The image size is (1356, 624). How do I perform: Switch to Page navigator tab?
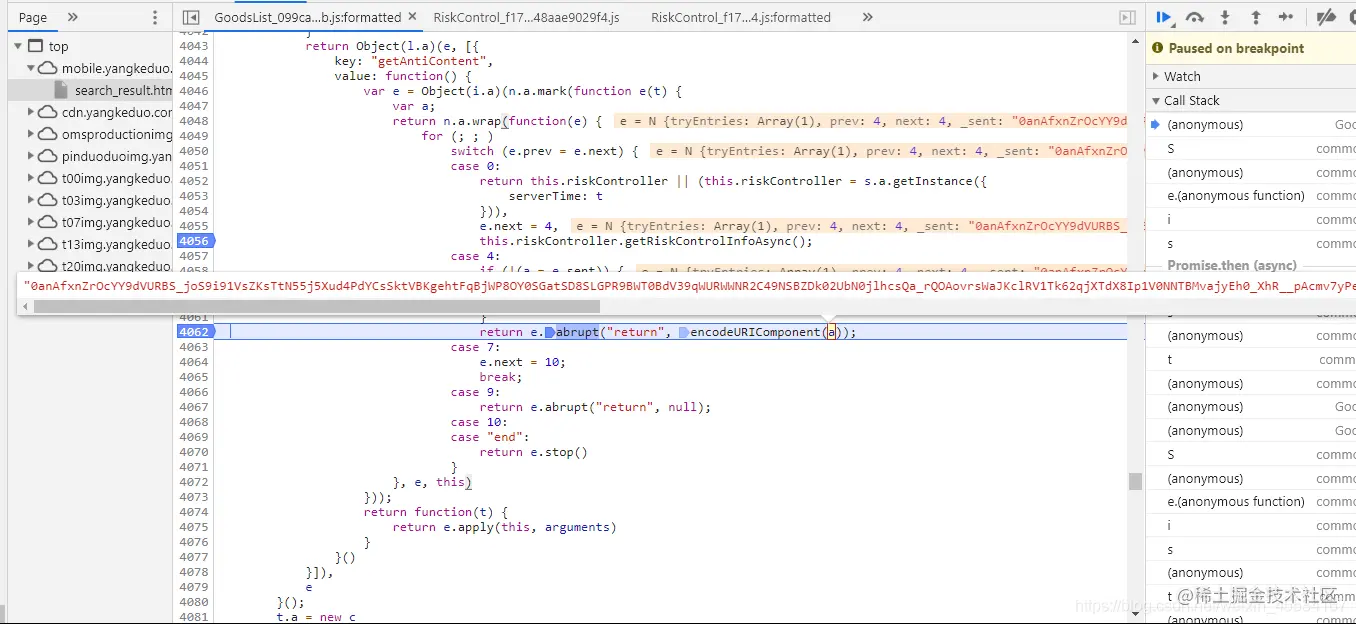(x=33, y=17)
